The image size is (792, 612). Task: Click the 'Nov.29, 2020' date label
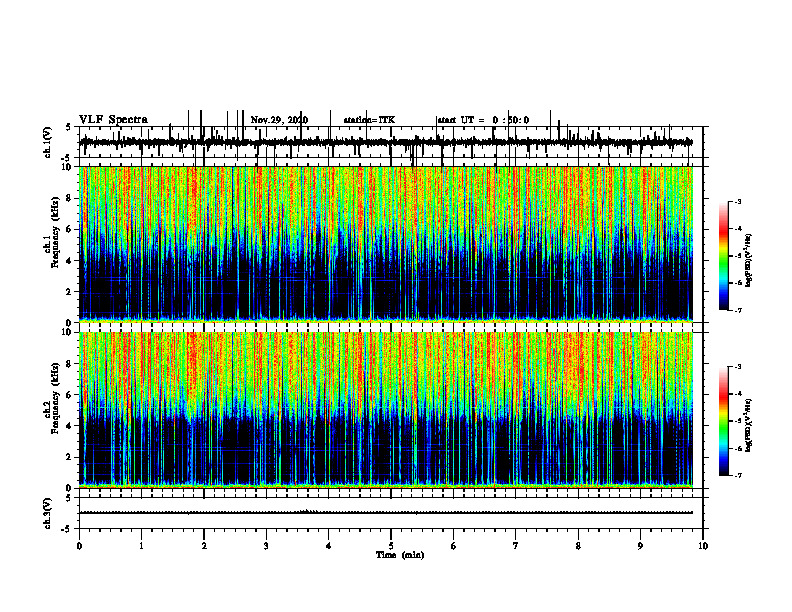point(279,120)
